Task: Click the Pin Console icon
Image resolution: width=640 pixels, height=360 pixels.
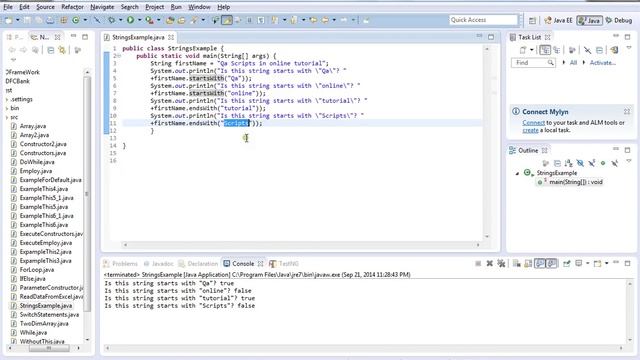Action: (567, 264)
